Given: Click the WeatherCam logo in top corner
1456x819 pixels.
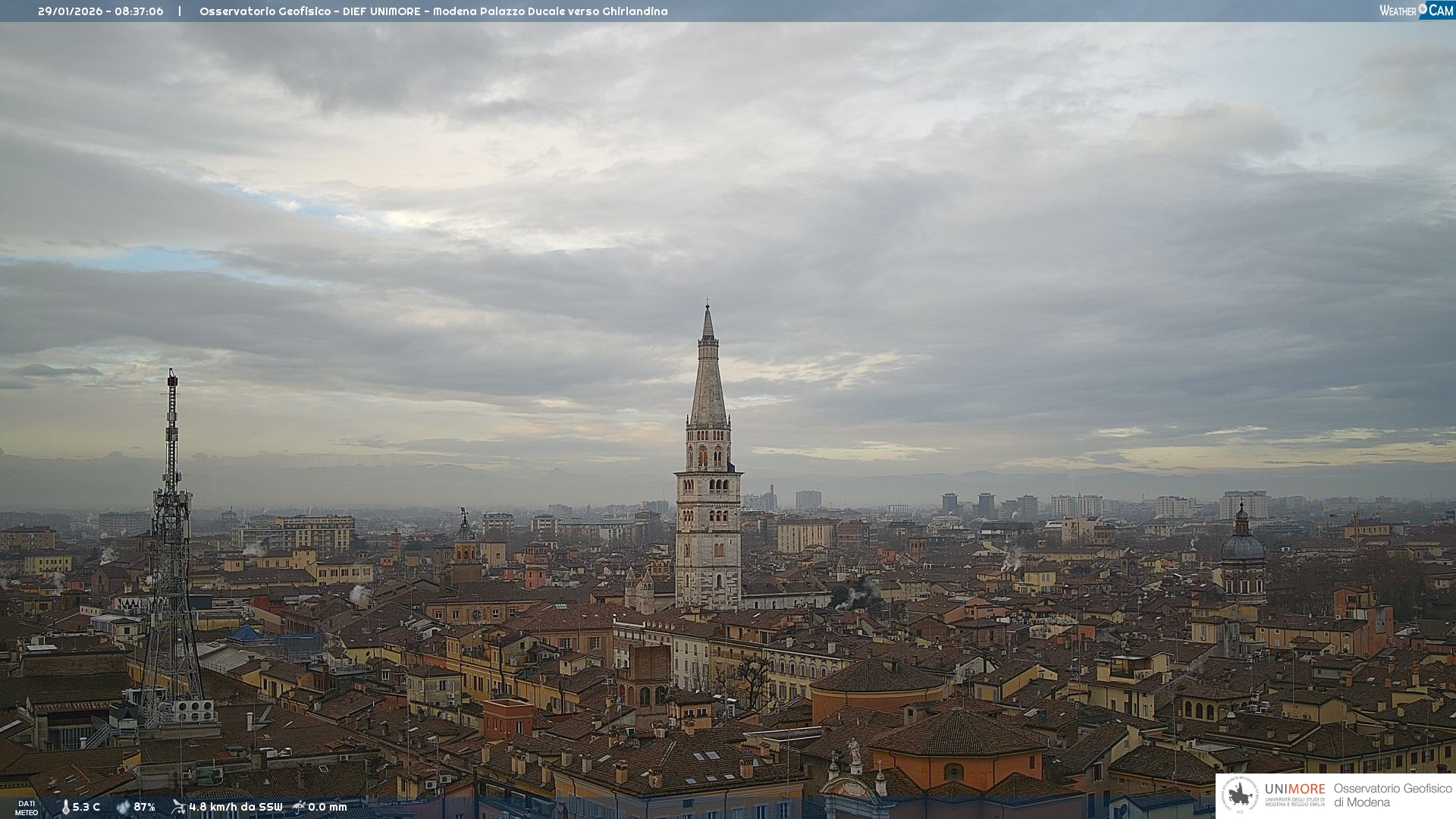Looking at the screenshot, I should click(x=1415, y=10).
